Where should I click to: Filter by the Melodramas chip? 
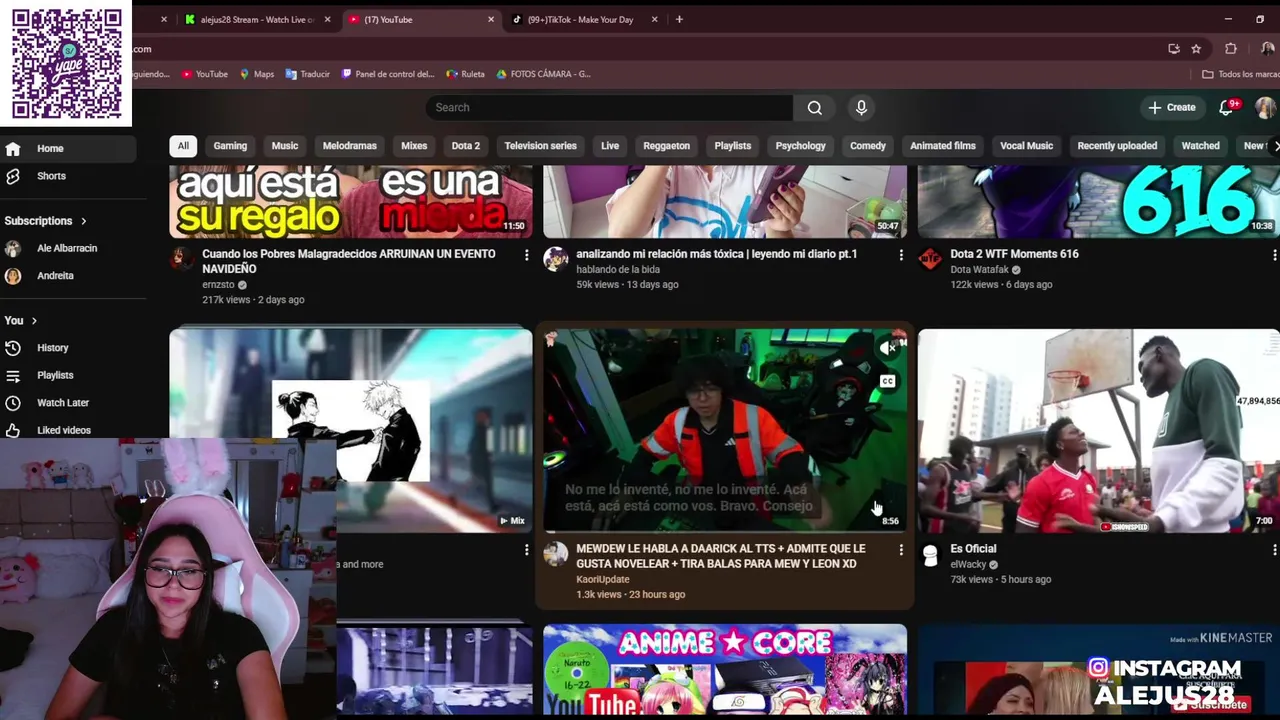[350, 146]
